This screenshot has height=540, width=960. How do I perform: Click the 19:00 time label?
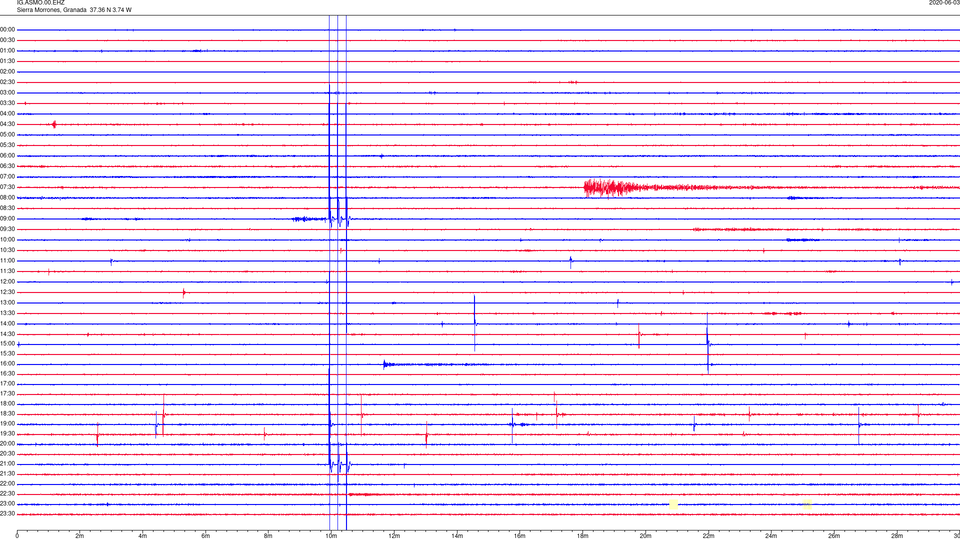click(x=8, y=424)
